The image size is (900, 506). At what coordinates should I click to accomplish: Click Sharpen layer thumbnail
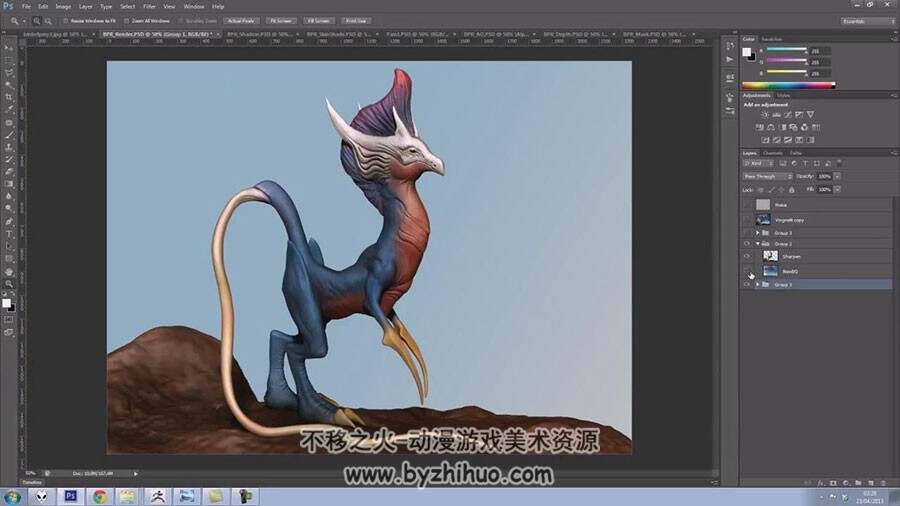point(770,256)
